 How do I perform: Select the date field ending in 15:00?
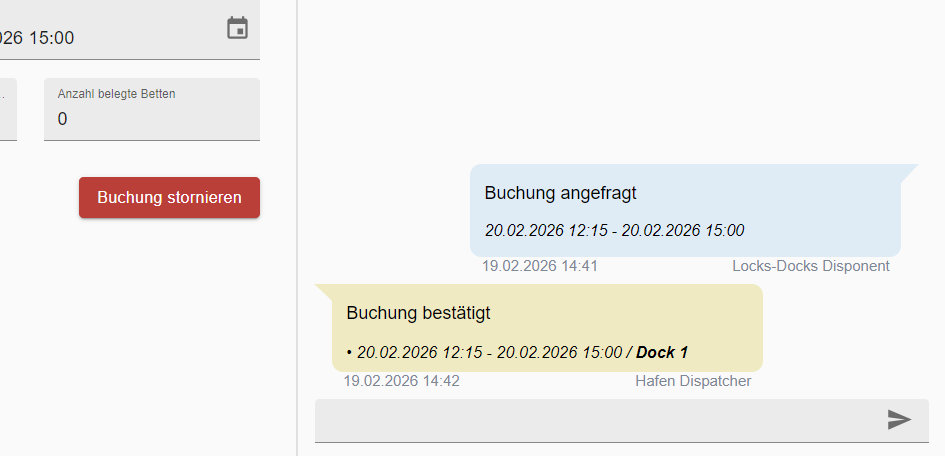[130, 30]
